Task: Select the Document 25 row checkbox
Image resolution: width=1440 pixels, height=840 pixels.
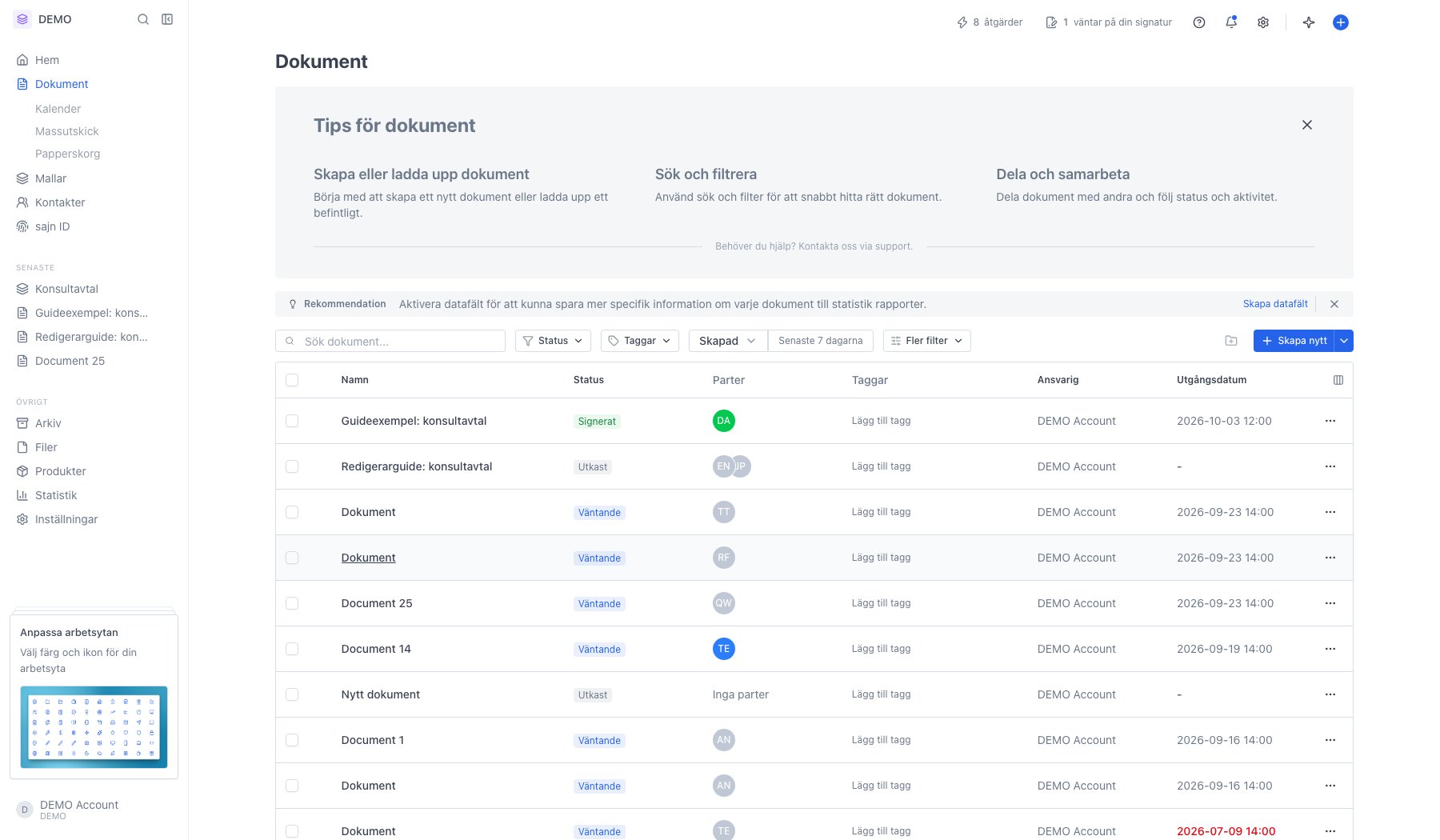Action: [292, 603]
